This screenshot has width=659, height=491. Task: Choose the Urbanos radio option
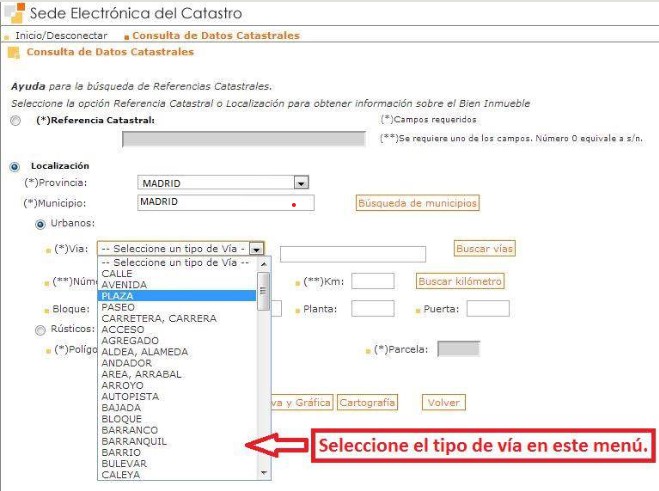(41, 224)
